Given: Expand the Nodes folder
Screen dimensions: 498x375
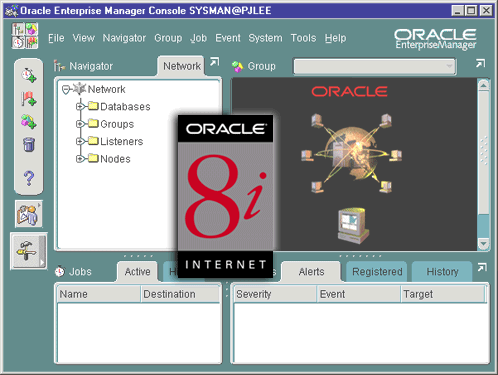Looking at the screenshot, I should (80, 159).
